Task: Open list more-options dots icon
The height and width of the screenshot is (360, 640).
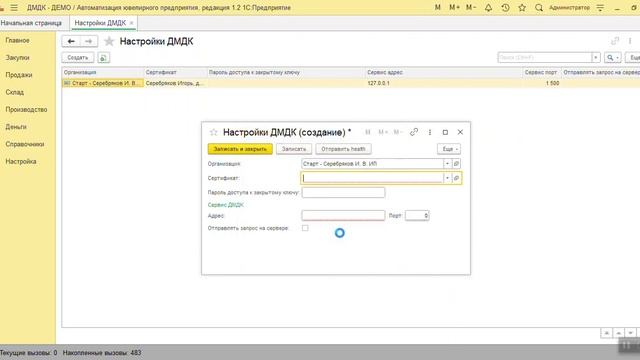Action: [630, 41]
